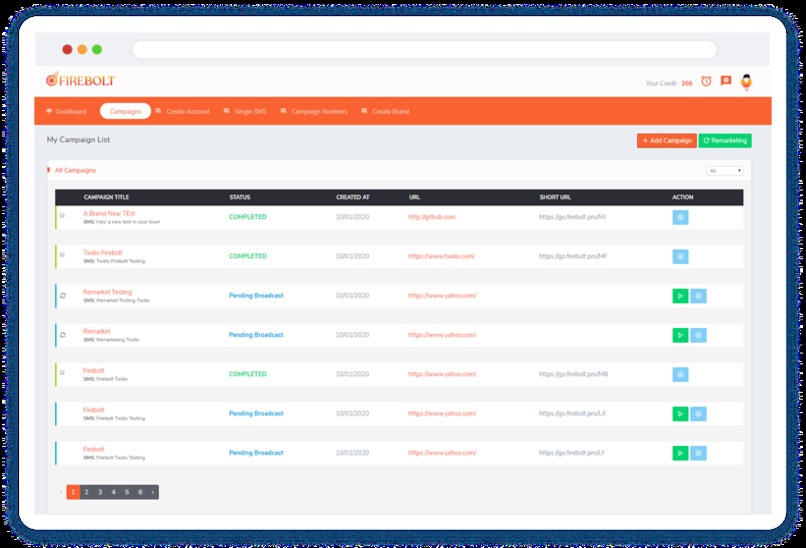The image size is (806, 548).
Task: Click short URL go.firebolt.pro/LX
Action: coord(572,413)
